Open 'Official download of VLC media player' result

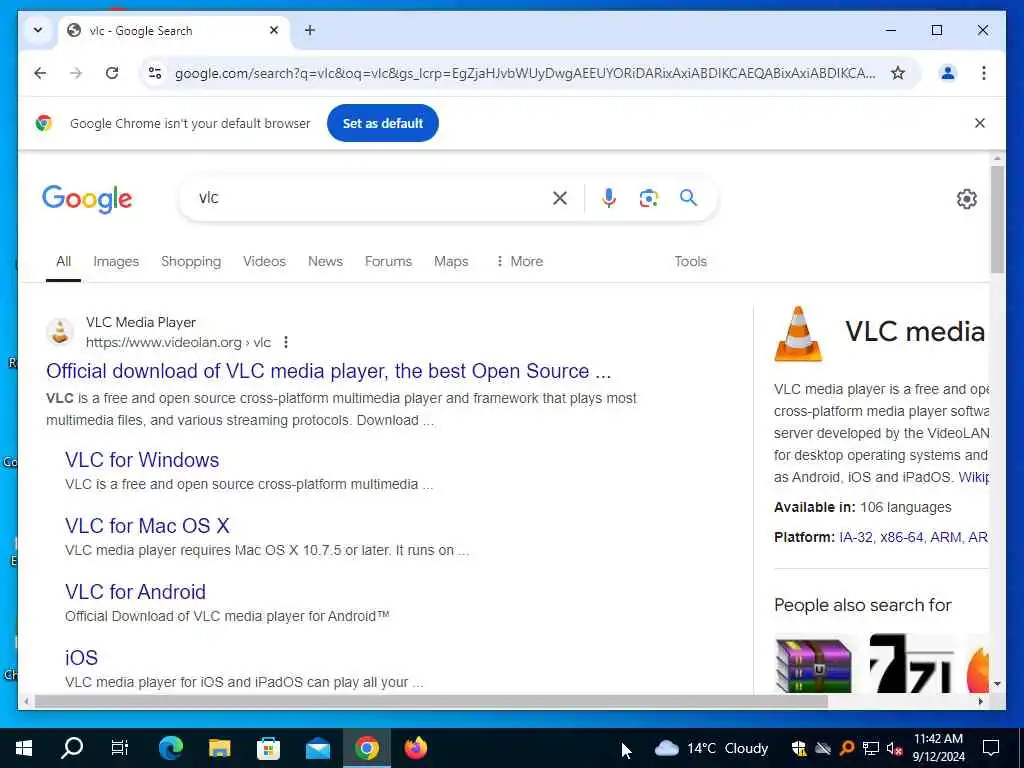[x=328, y=371]
